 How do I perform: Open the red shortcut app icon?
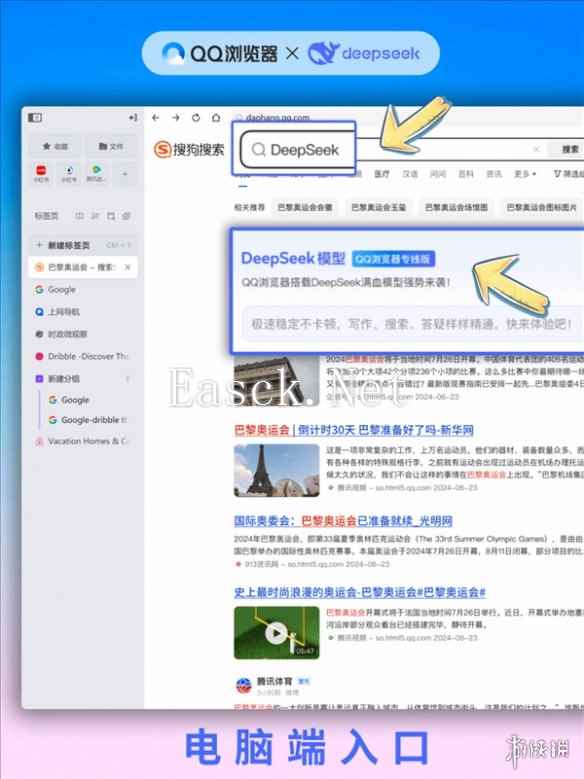click(41, 173)
